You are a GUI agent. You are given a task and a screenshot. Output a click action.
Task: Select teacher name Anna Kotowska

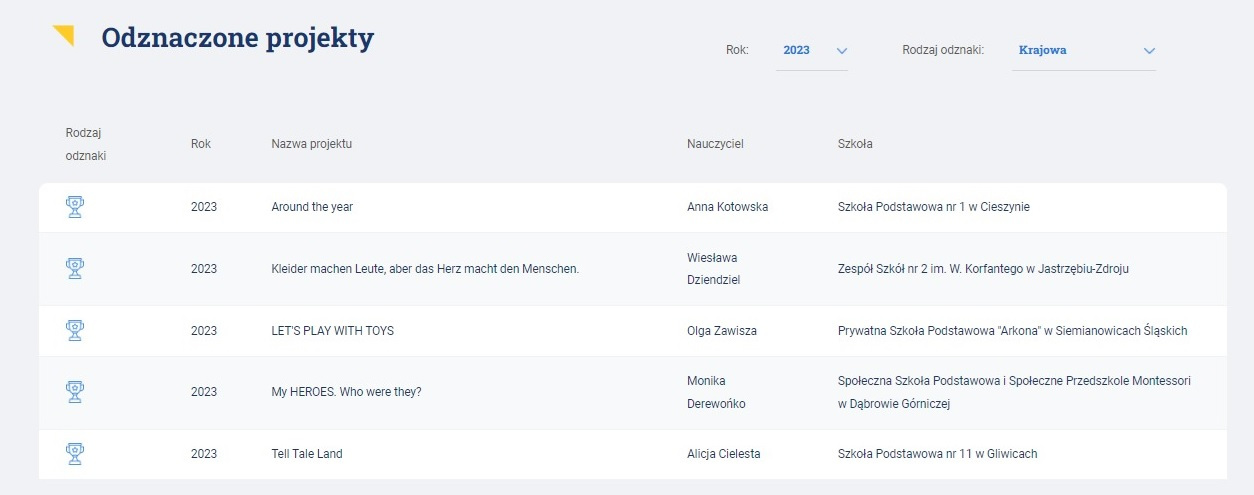728,207
